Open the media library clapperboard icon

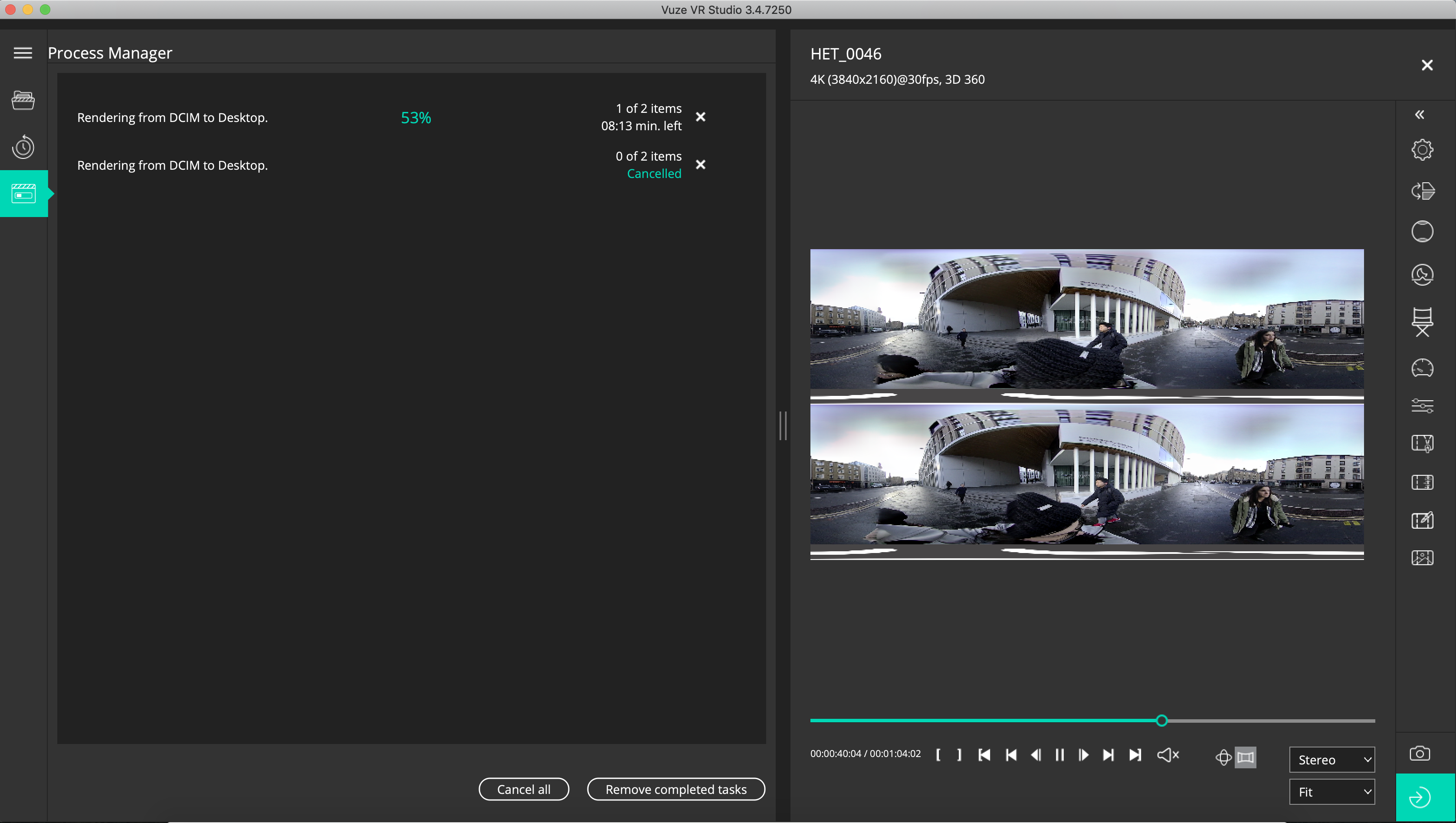coord(23,100)
